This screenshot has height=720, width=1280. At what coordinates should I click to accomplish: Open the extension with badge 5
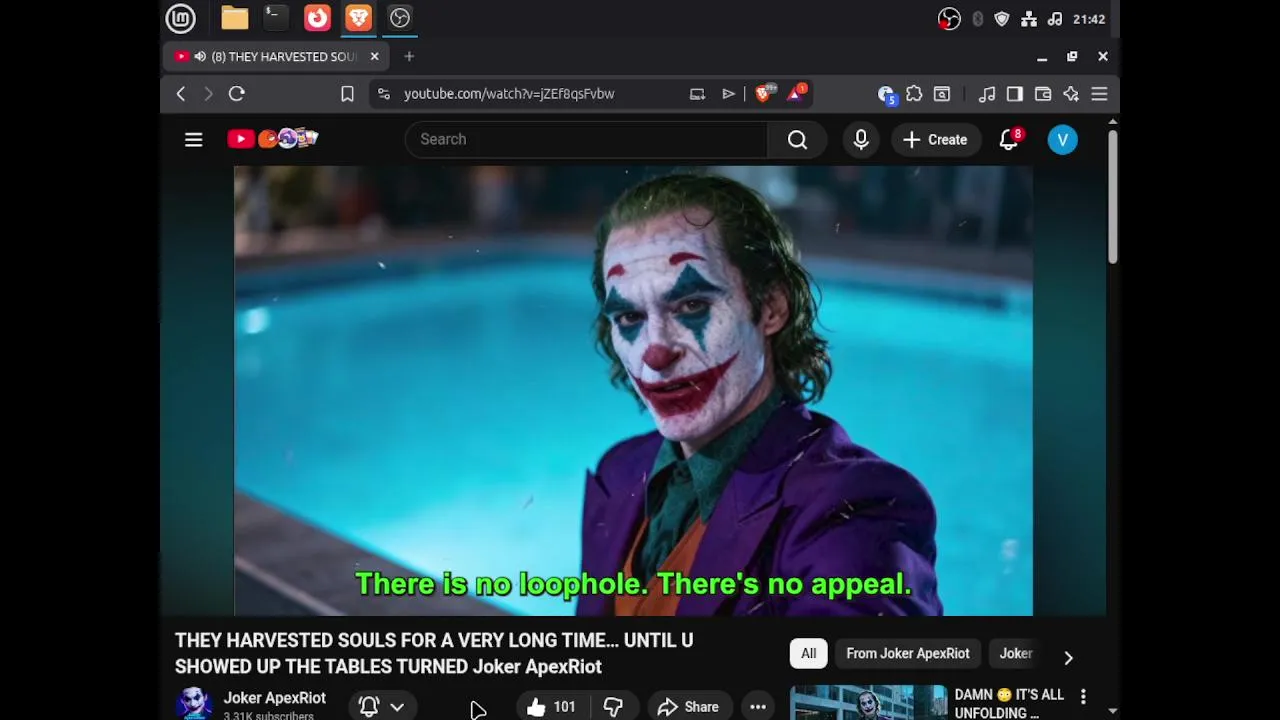point(886,94)
